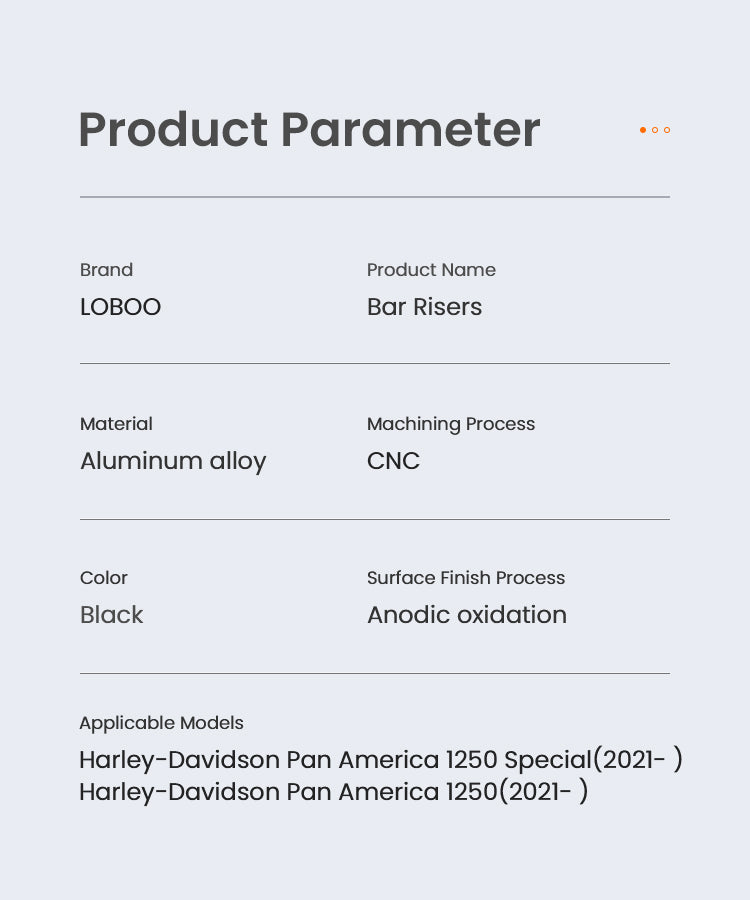Click the middle hollow orange dot
Screen dimensions: 750x900
[655, 130]
